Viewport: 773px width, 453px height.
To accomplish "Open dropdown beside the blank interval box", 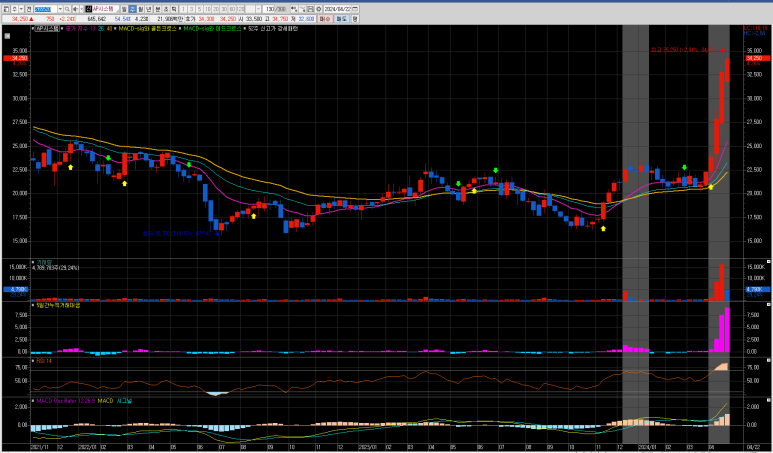I will click(258, 9).
